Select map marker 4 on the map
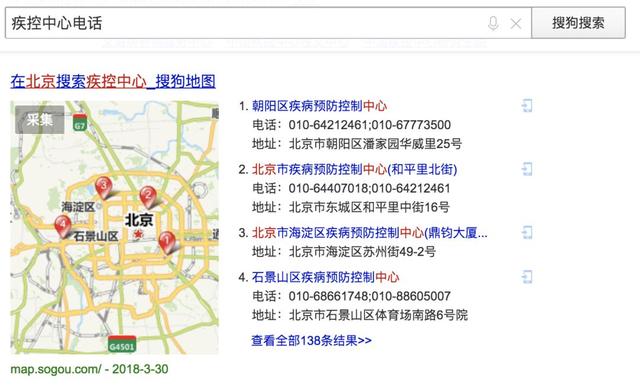This screenshot has height=388, width=640. coord(63,226)
